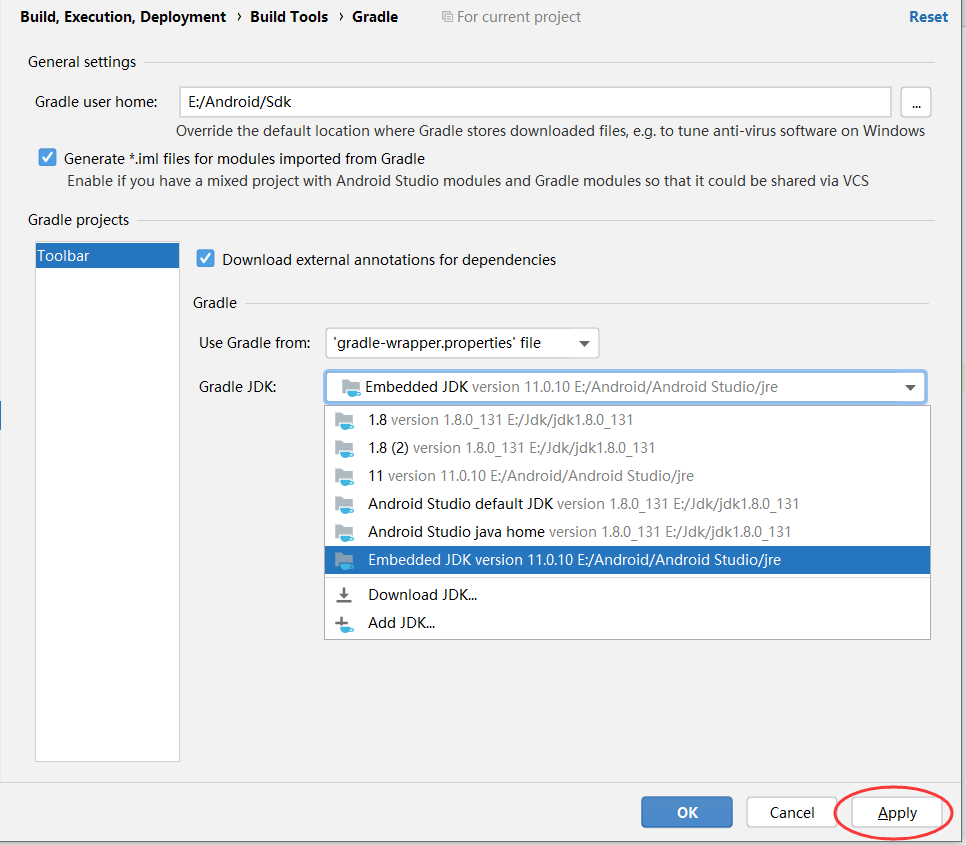Choose the 1.8 version 1.8.0_131 option
Screen dimensions: 966x845
pos(500,420)
